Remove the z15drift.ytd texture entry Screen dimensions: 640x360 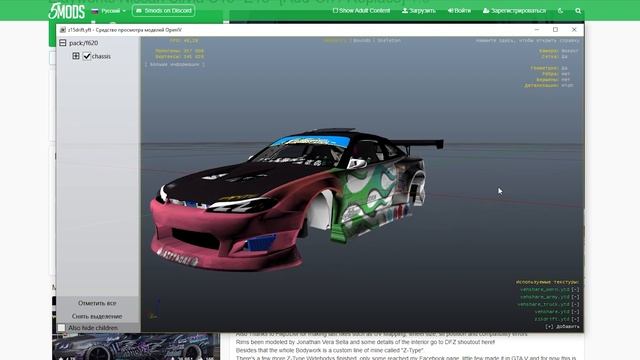[575, 319]
